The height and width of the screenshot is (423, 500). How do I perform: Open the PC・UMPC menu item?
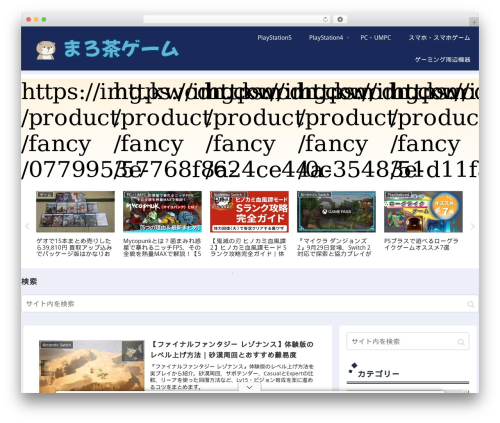click(x=376, y=38)
